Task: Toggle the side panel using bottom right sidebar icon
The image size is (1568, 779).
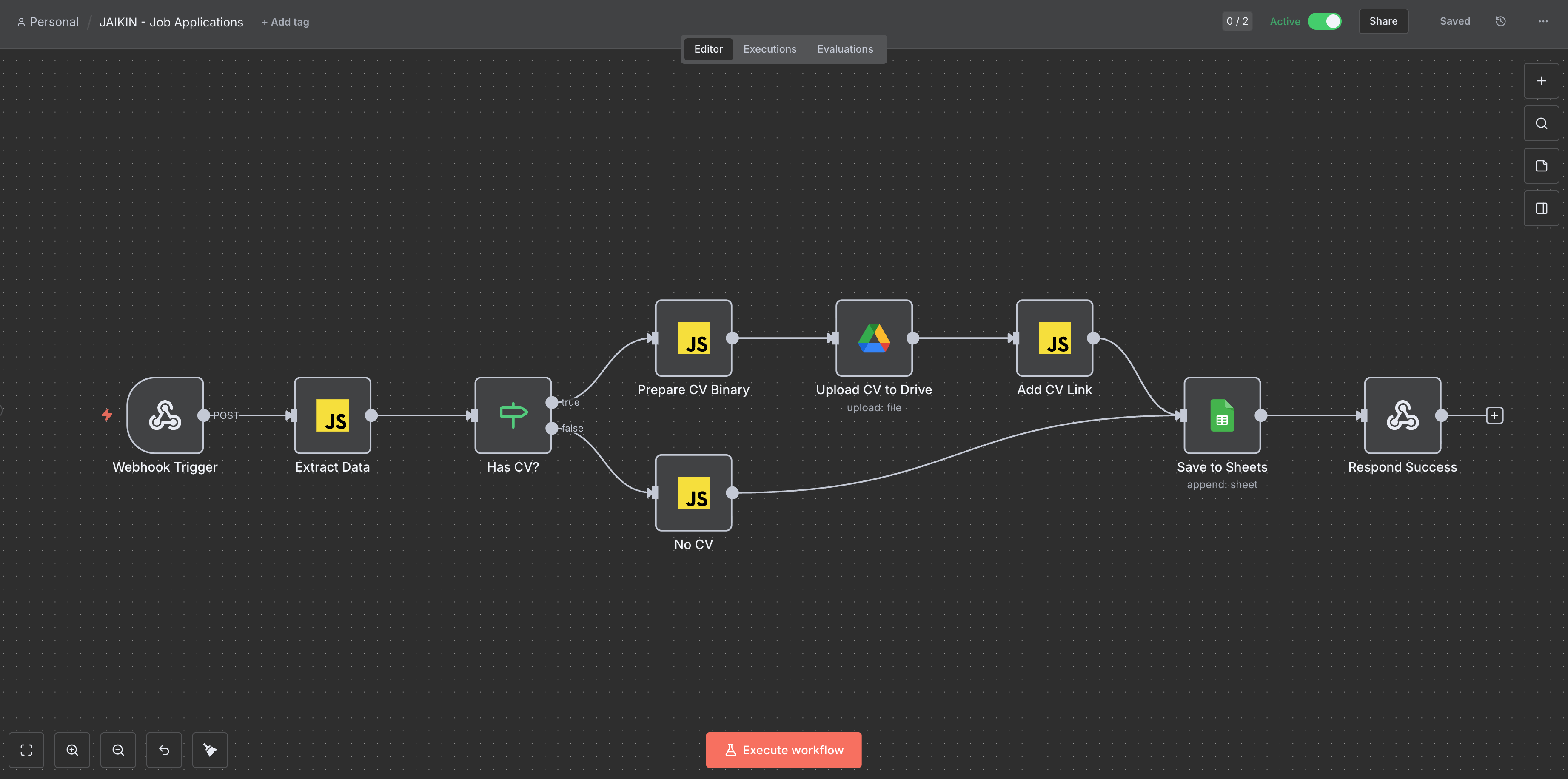Action: pyautogui.click(x=1541, y=208)
